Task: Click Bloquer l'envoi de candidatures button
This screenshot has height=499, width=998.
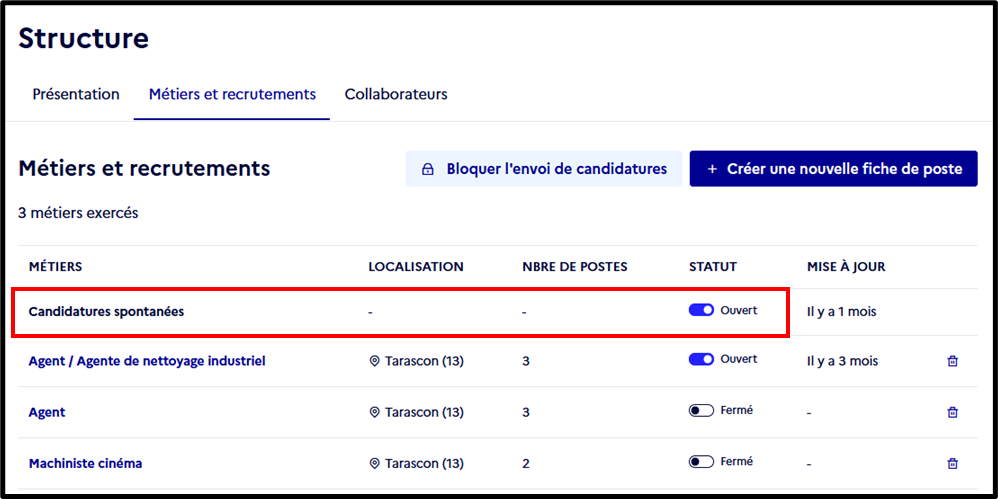Action: [x=544, y=169]
